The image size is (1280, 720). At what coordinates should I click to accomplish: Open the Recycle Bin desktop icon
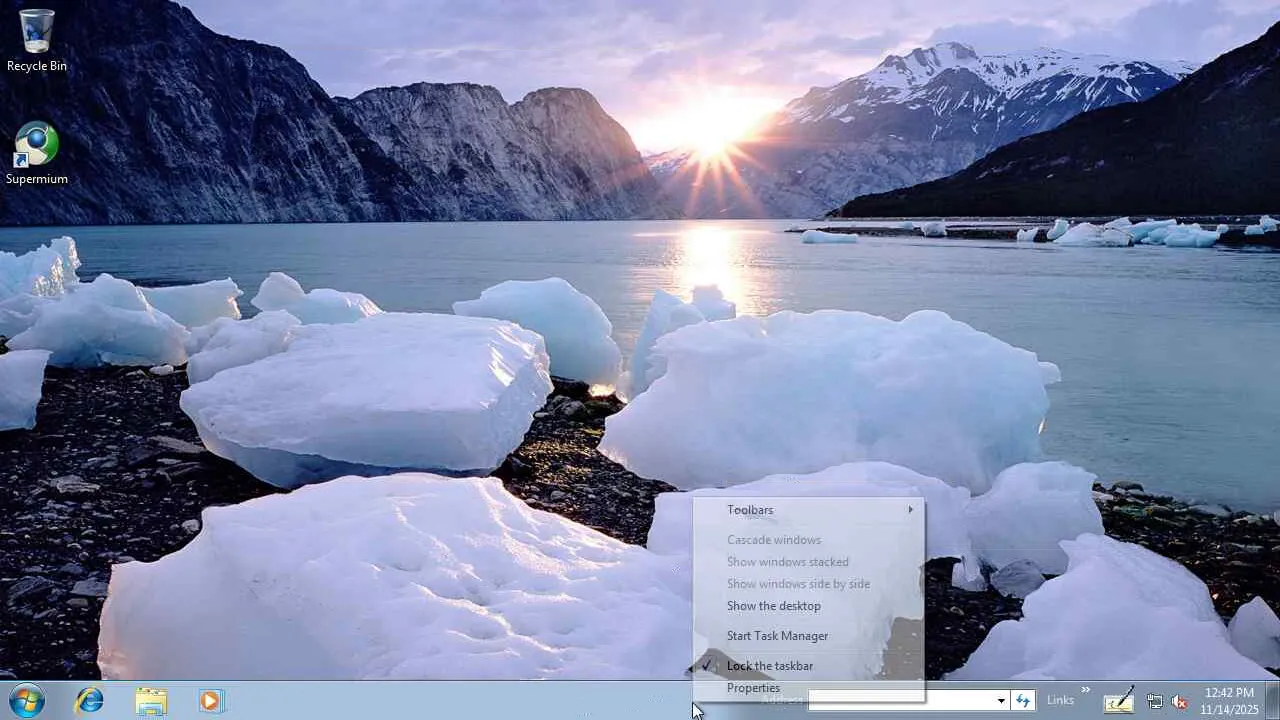[x=37, y=40]
